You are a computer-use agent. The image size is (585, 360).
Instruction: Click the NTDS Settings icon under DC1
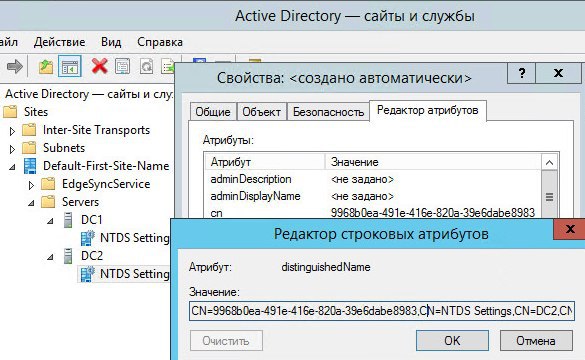pos(88,238)
